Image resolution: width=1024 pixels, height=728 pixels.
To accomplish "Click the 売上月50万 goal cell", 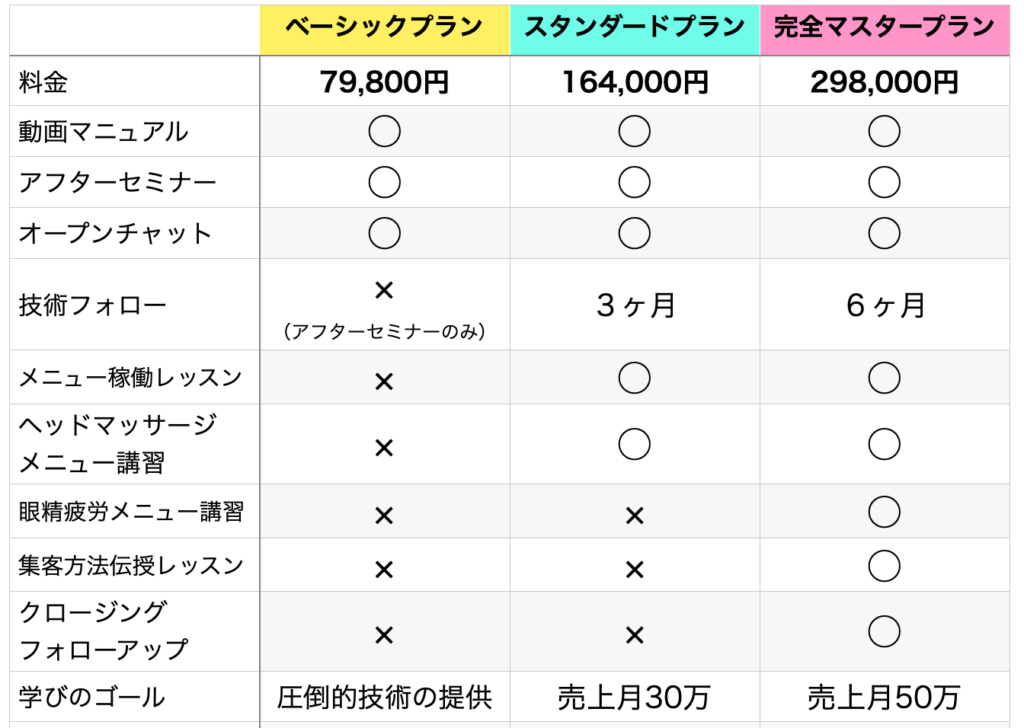I will tap(884, 697).
